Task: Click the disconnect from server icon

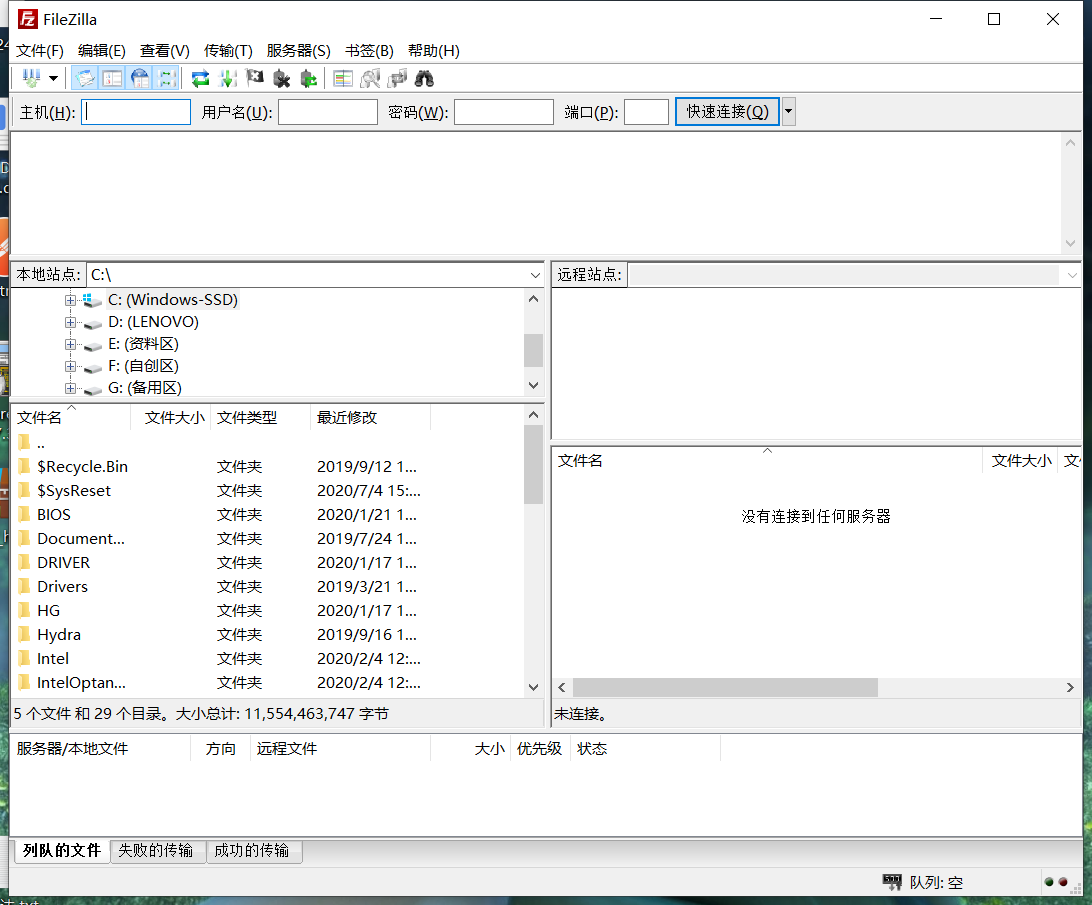Action: [281, 78]
